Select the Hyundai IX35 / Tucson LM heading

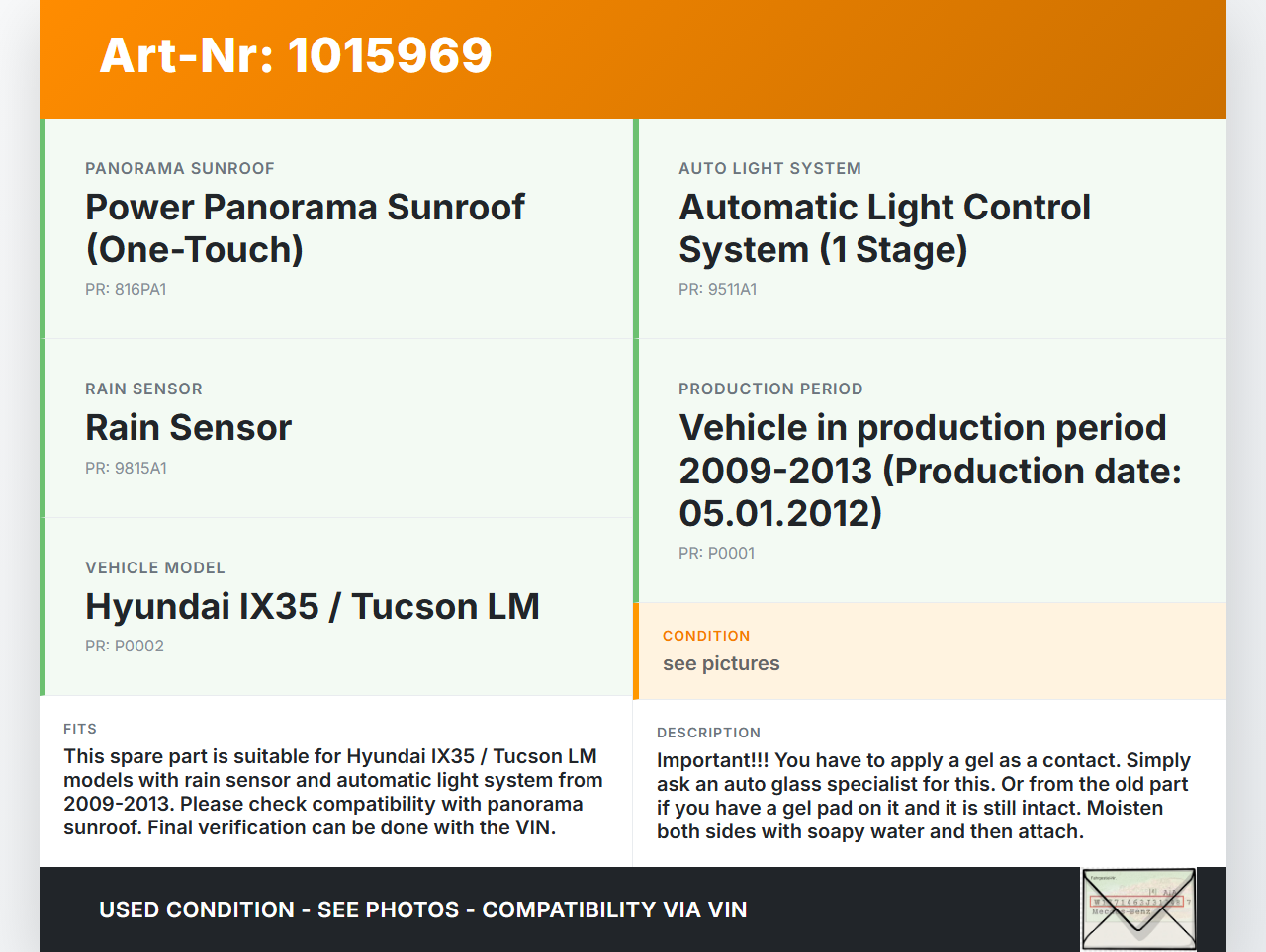[313, 607]
